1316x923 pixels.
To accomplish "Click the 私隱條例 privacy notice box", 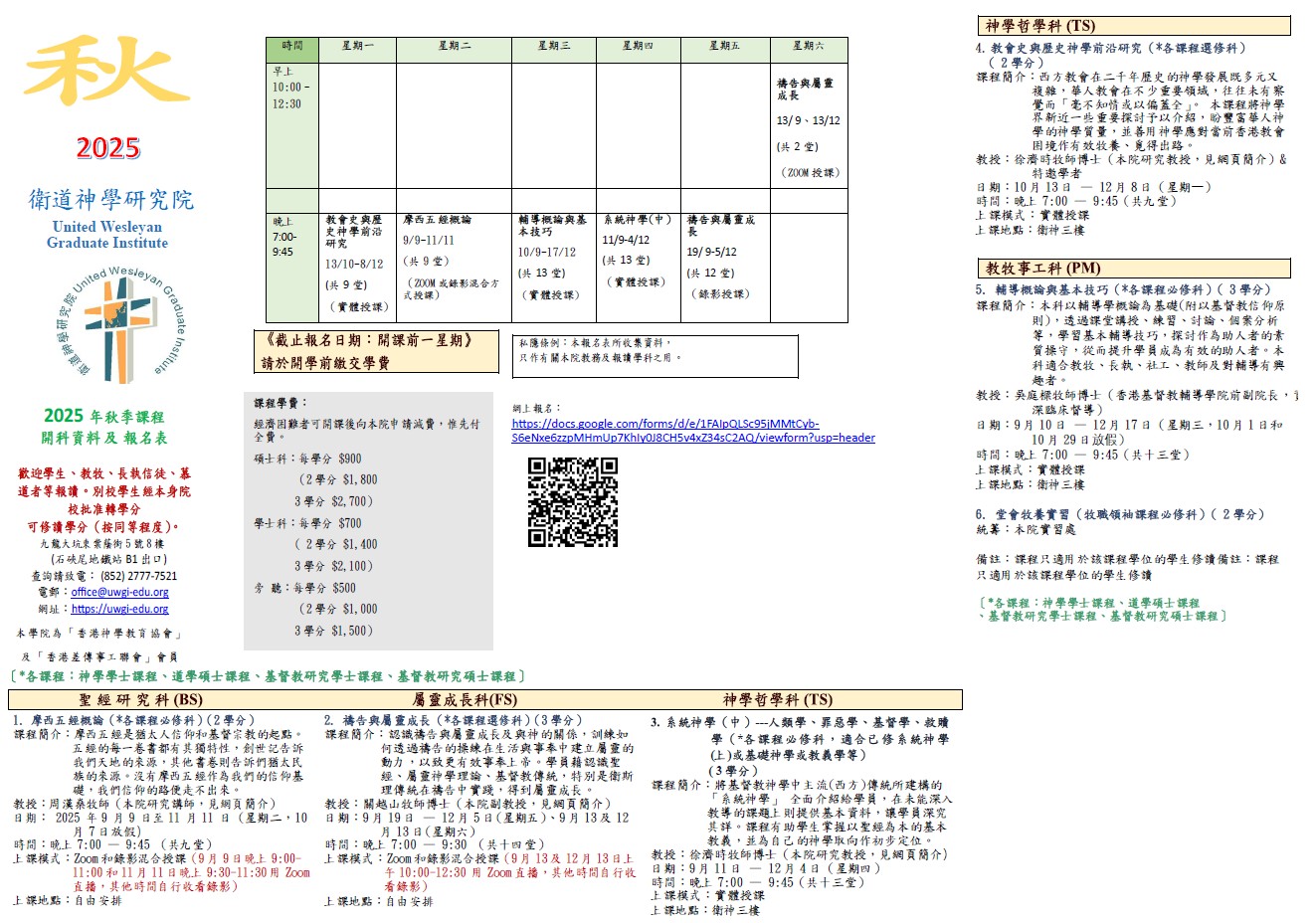I will tap(656, 356).
